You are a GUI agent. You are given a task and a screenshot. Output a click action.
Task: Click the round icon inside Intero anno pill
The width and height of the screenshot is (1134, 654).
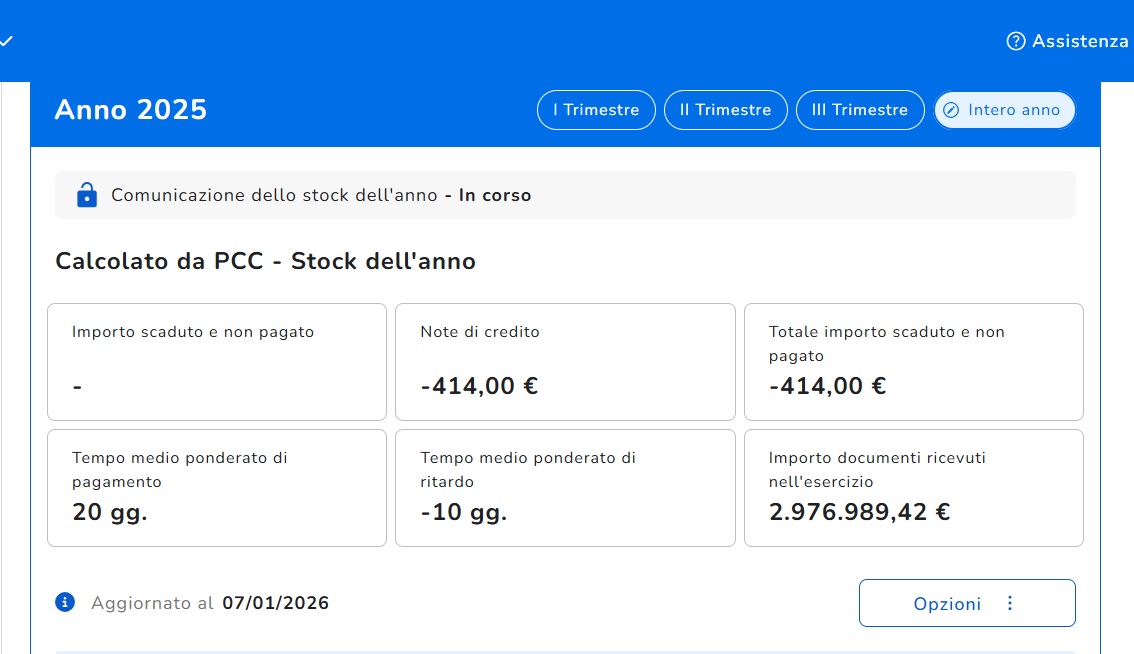point(951,110)
